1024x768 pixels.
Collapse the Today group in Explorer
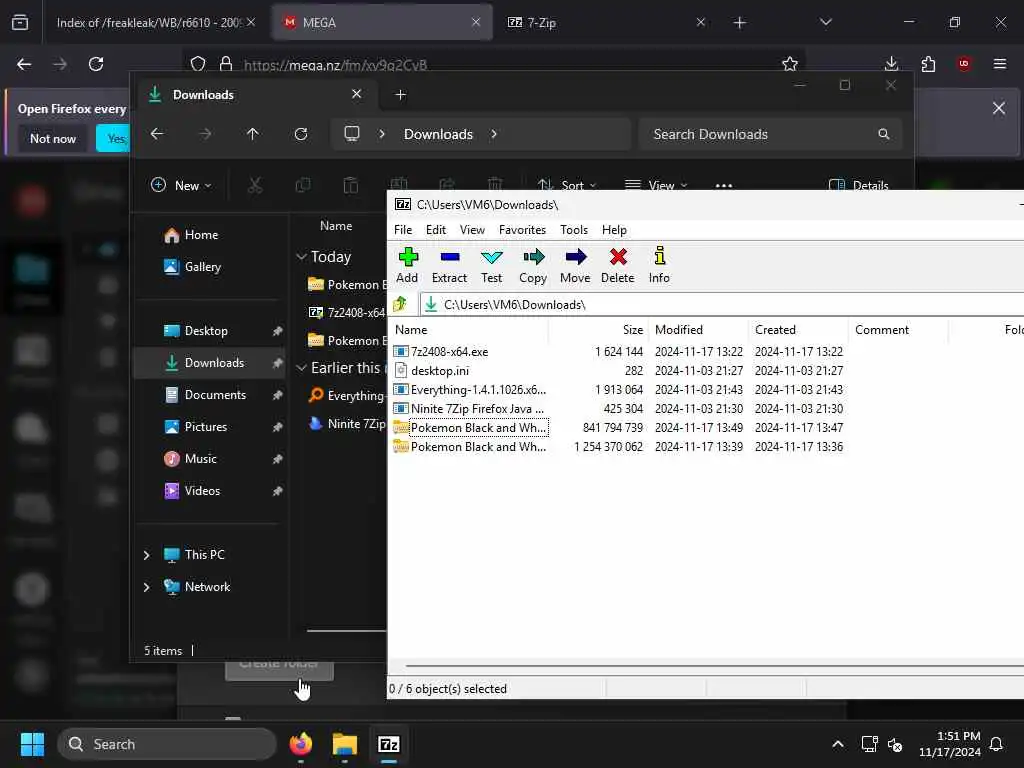tap(302, 257)
